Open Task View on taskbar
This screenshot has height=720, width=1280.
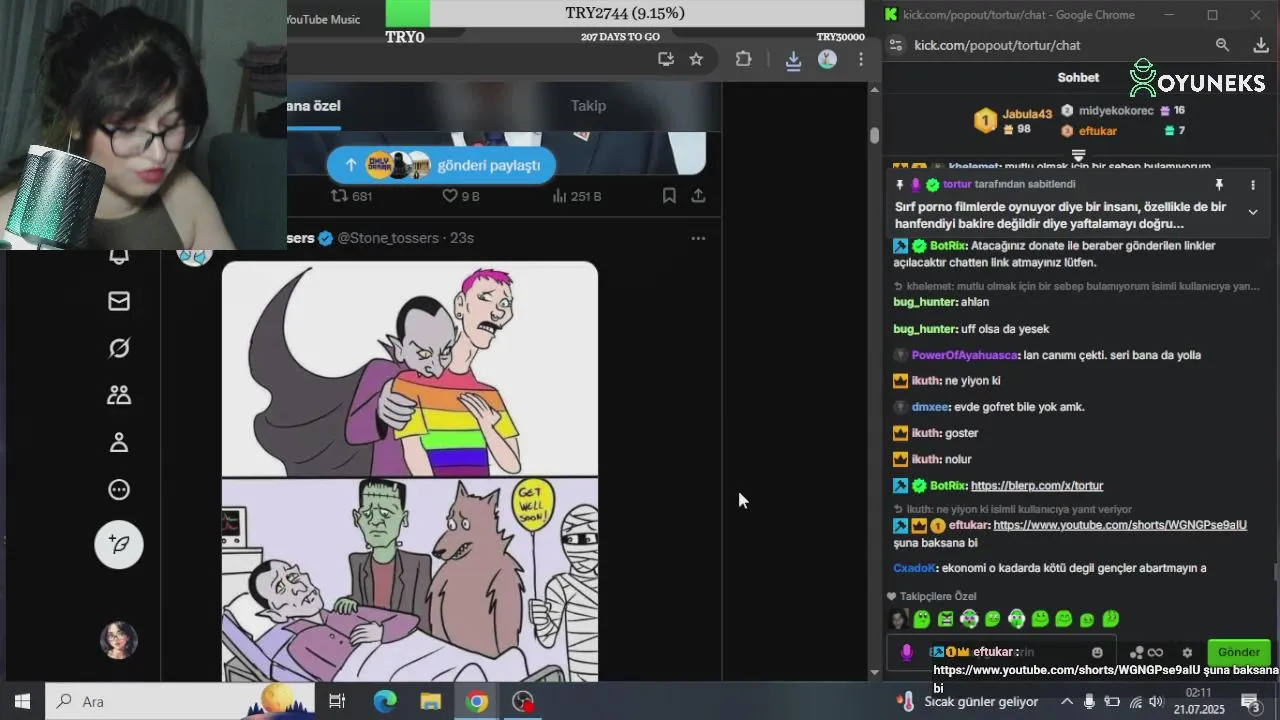click(x=337, y=701)
